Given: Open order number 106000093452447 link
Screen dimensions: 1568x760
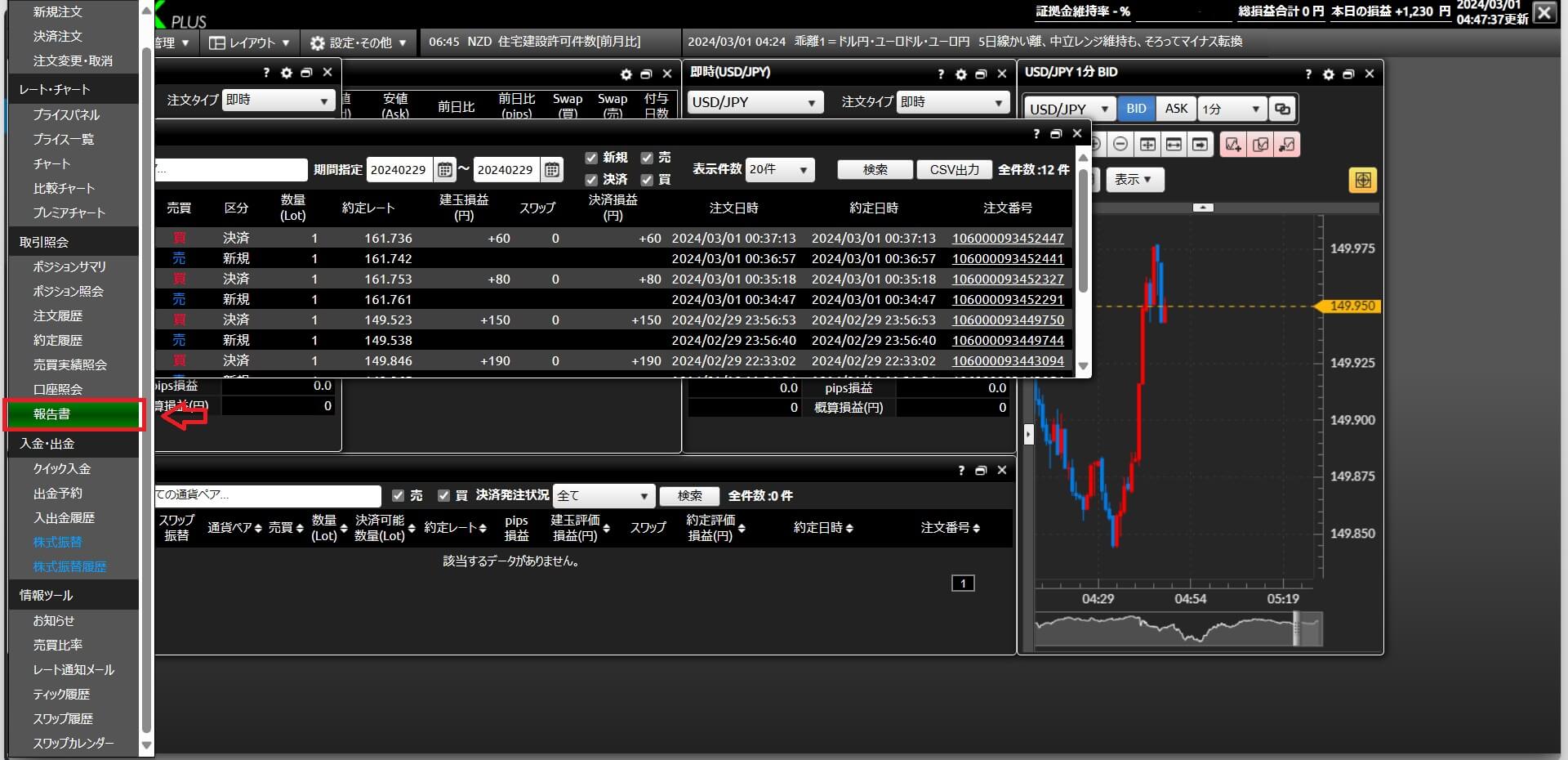Looking at the screenshot, I should point(1008,238).
